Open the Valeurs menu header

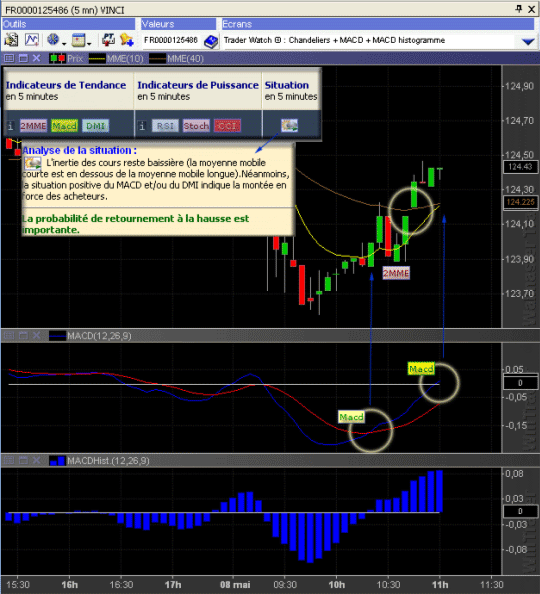click(178, 24)
